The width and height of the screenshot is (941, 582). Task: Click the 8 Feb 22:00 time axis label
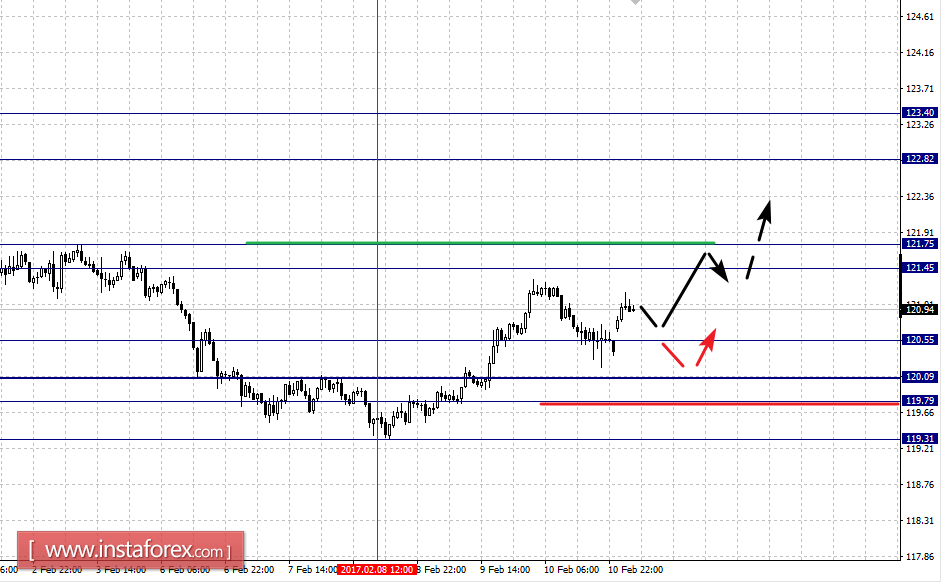tap(442, 569)
